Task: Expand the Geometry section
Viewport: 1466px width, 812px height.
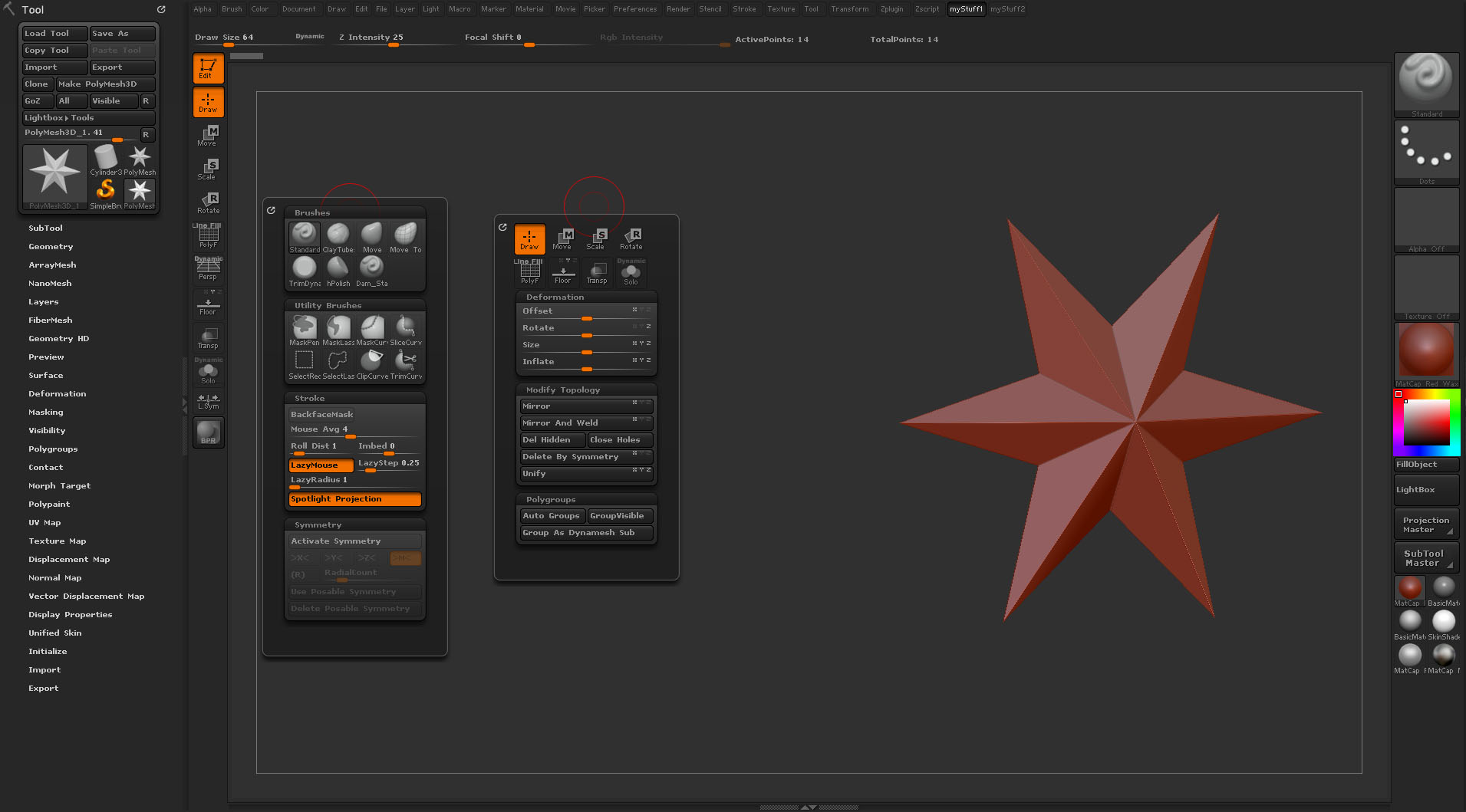Action: [51, 246]
